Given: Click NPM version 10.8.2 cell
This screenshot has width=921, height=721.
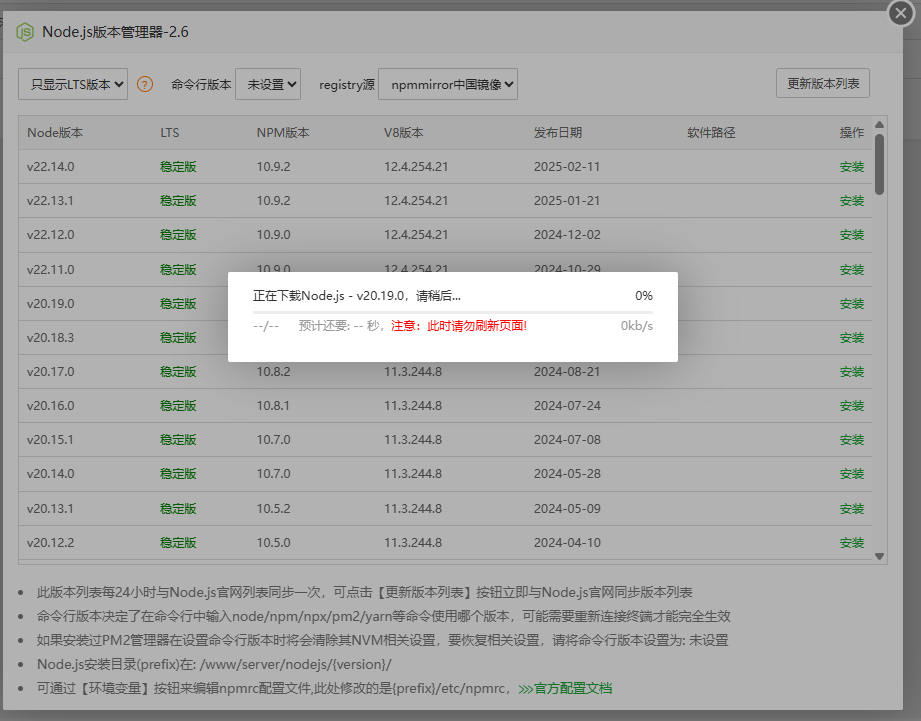Looking at the screenshot, I should [x=274, y=372].
